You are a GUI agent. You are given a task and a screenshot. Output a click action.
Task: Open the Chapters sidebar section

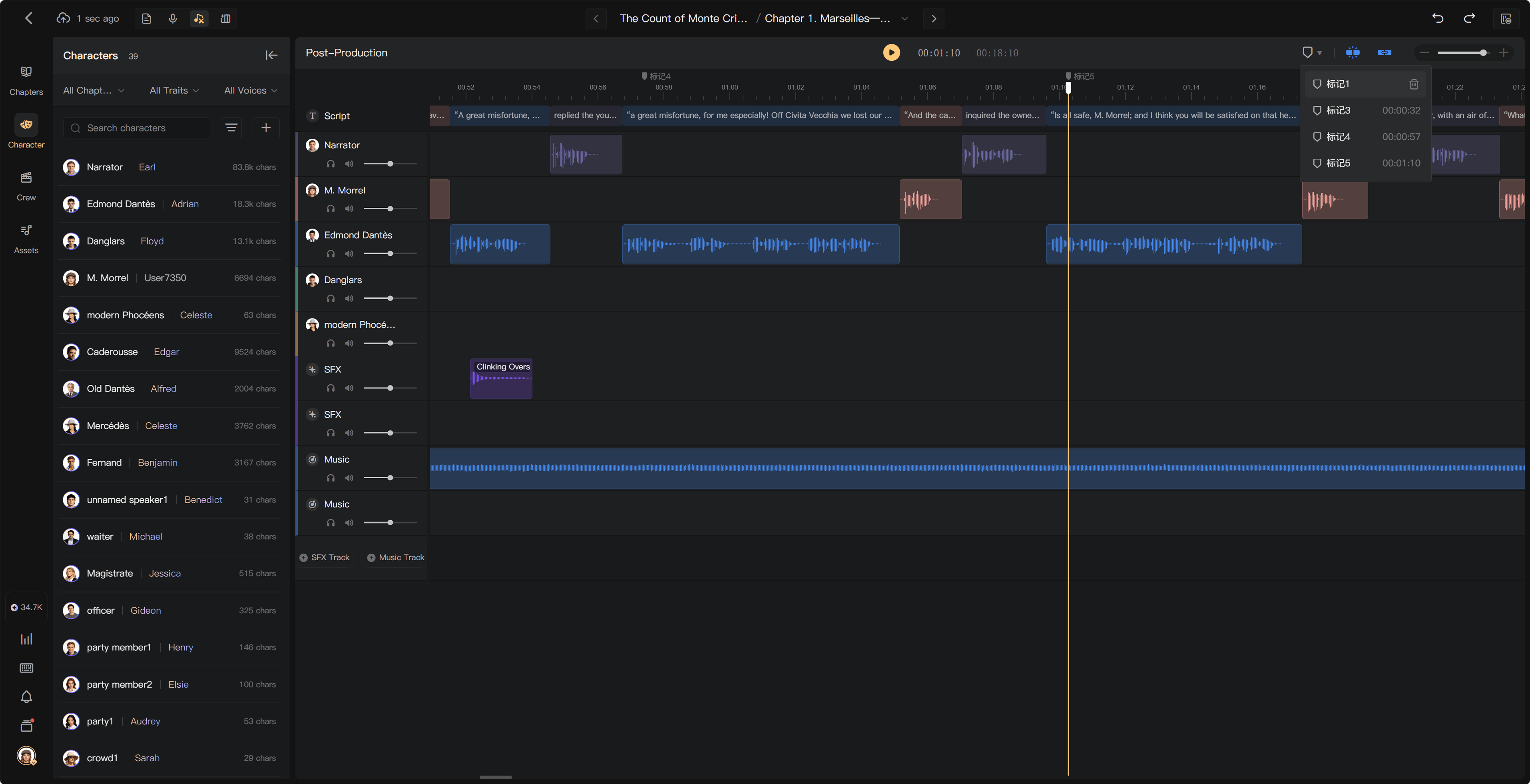(26, 80)
